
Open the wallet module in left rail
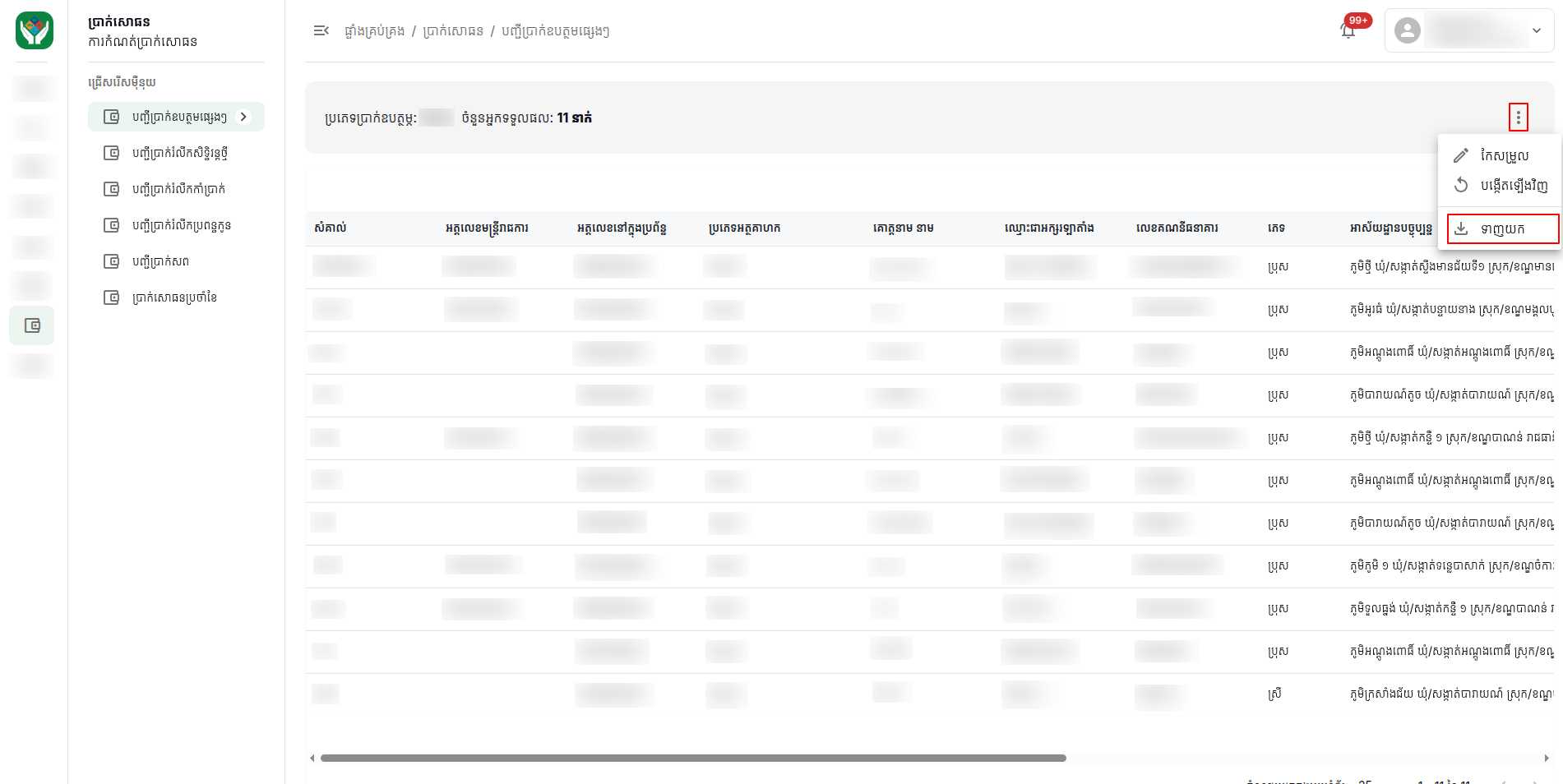point(32,325)
